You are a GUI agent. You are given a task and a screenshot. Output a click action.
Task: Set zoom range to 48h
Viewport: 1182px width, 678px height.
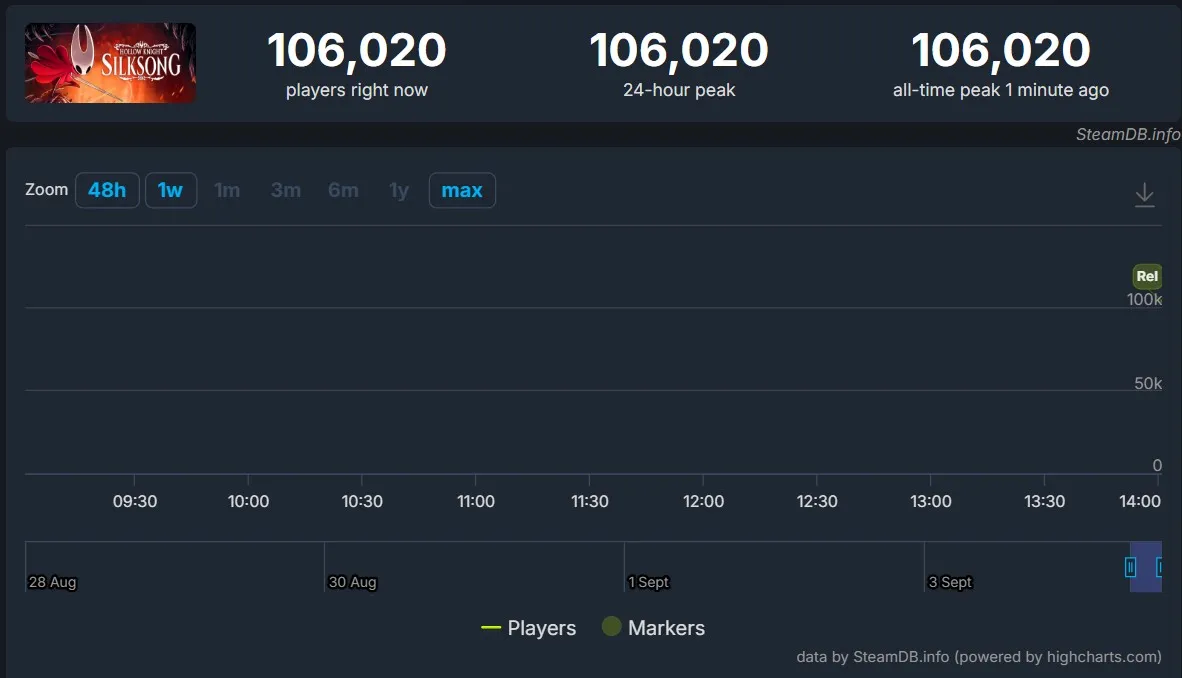(x=107, y=190)
